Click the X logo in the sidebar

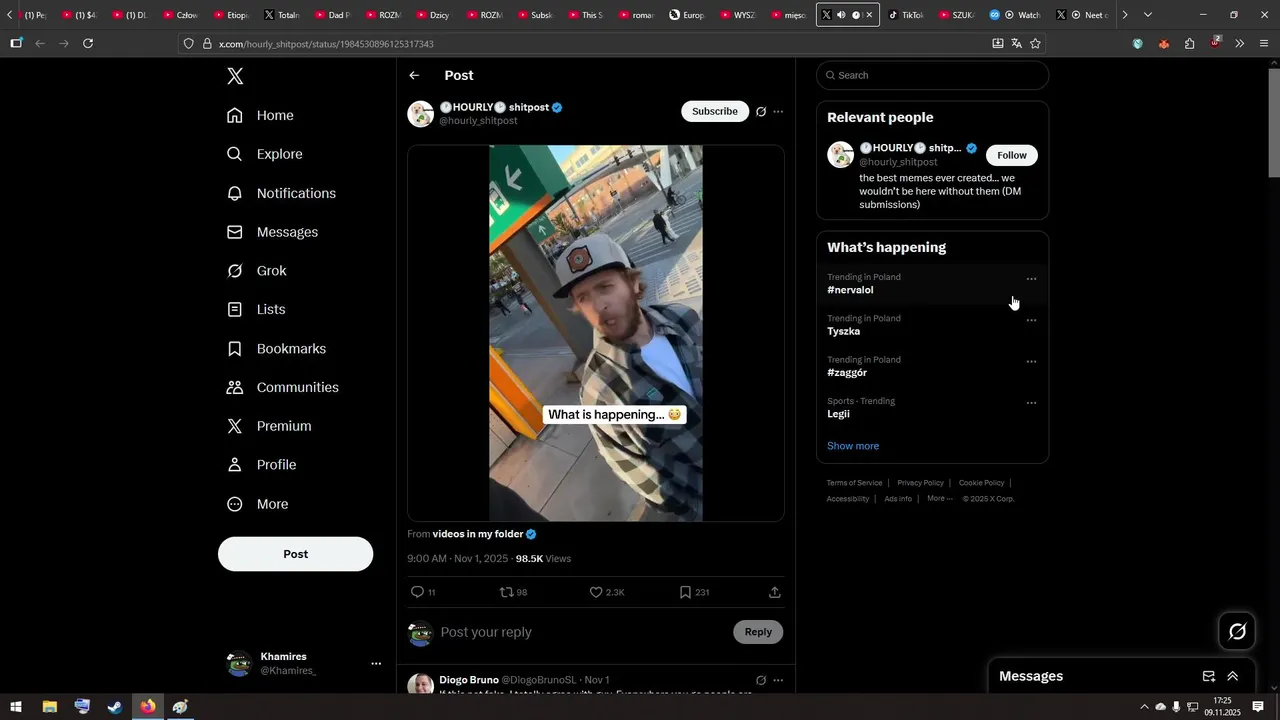coord(235,76)
